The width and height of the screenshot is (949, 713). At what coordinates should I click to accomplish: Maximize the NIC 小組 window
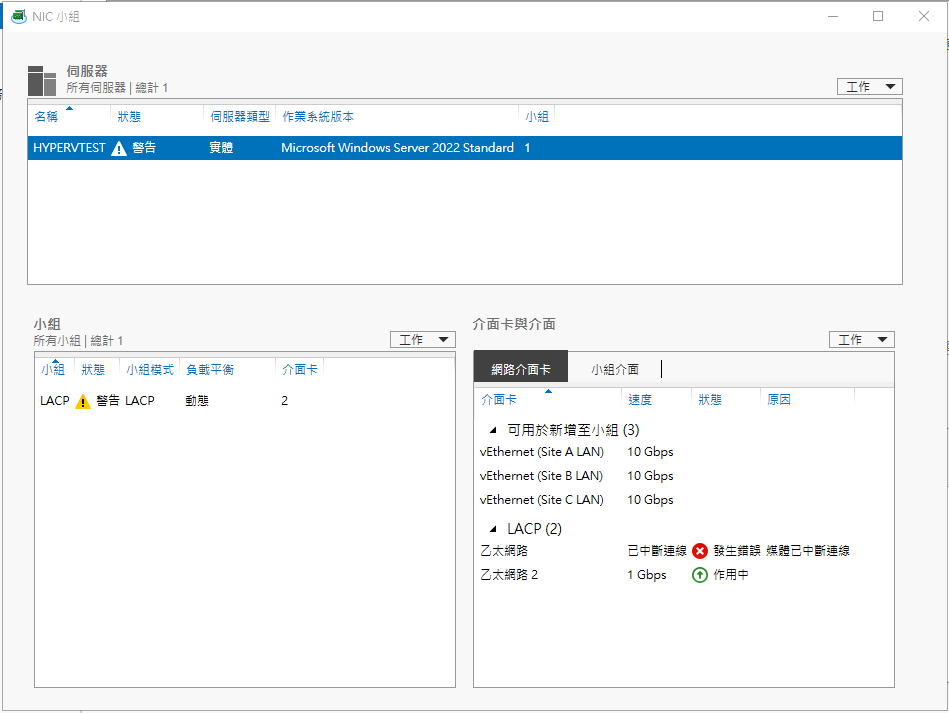coord(878,16)
